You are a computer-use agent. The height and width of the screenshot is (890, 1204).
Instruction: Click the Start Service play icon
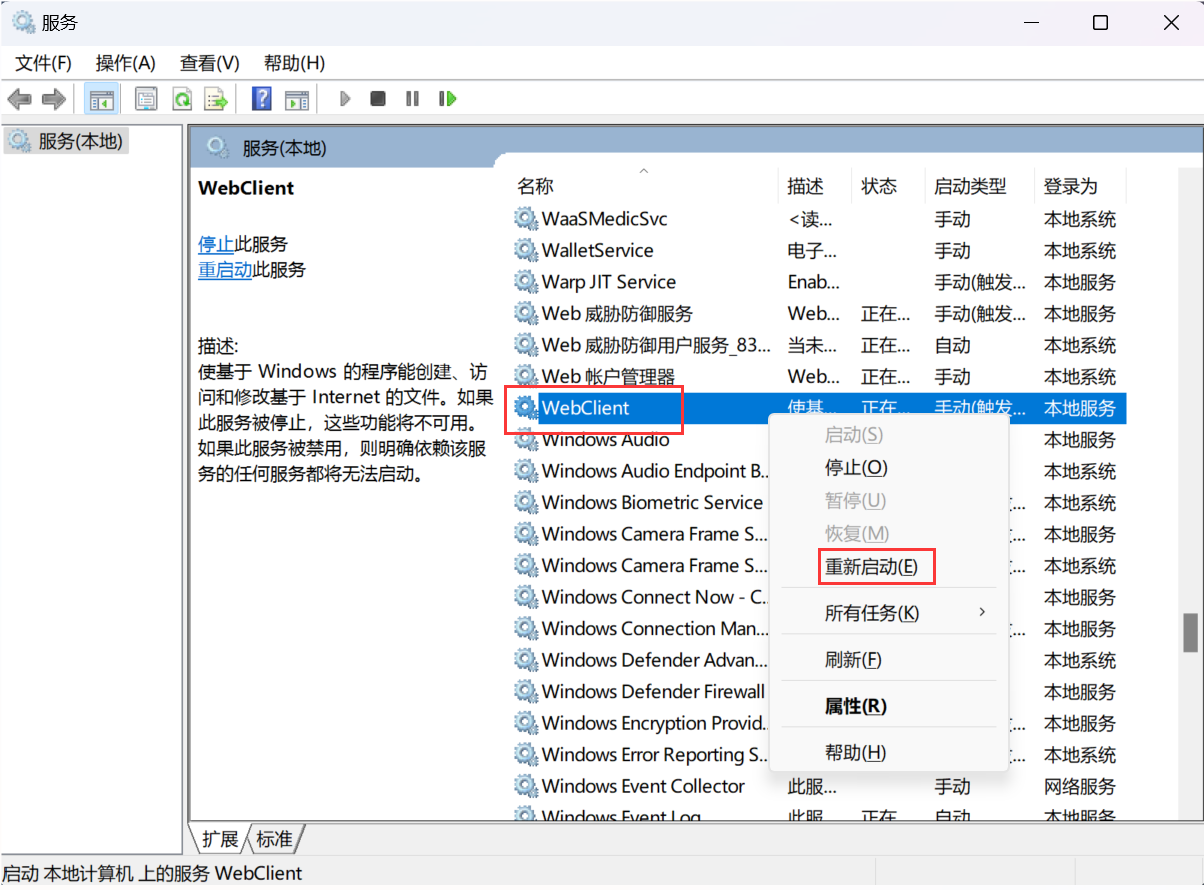click(x=345, y=99)
